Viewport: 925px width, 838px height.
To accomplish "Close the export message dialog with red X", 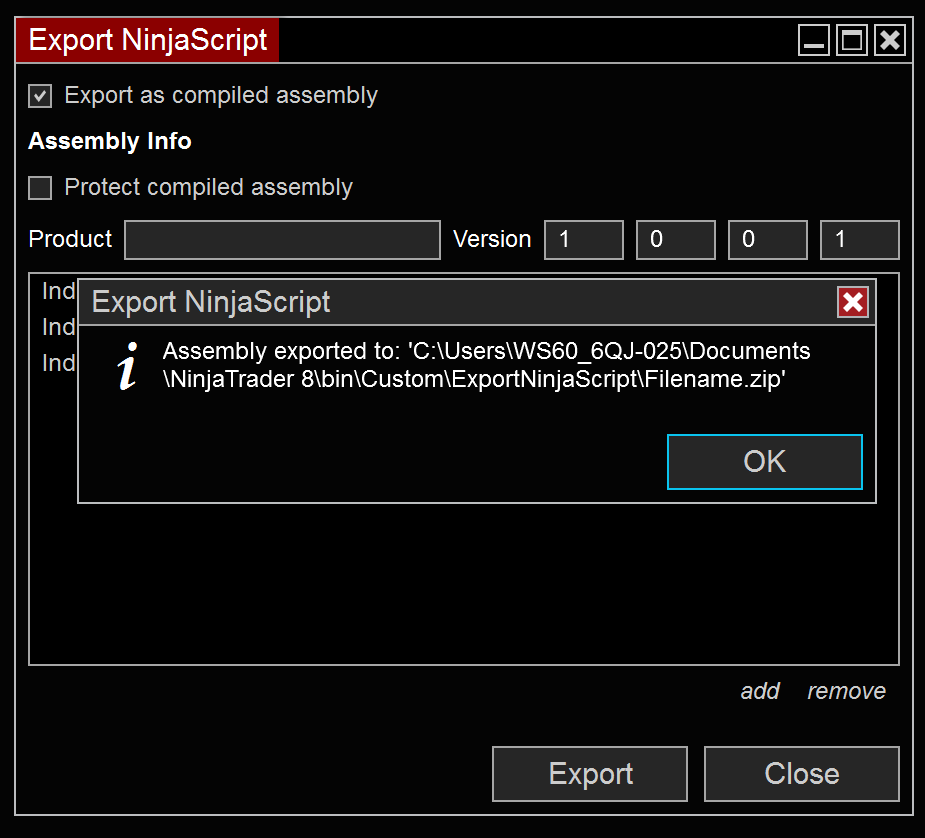I will (x=853, y=302).
